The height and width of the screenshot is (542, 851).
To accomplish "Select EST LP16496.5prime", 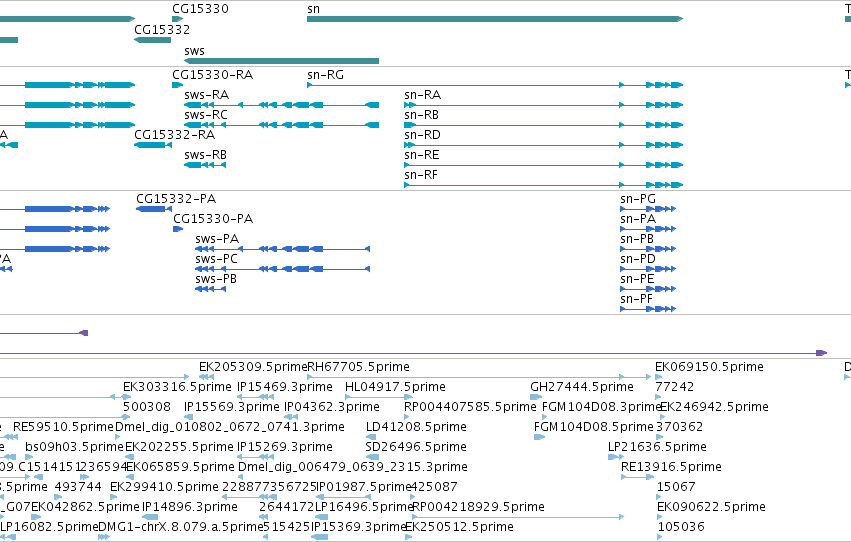I will (x=321, y=518).
